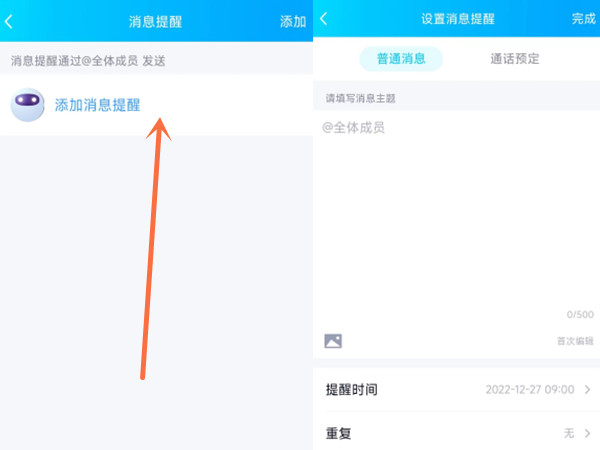Image resolution: width=600 pixels, height=450 pixels.
Task: Go back from the 消息提醒 screen
Action: point(10,20)
